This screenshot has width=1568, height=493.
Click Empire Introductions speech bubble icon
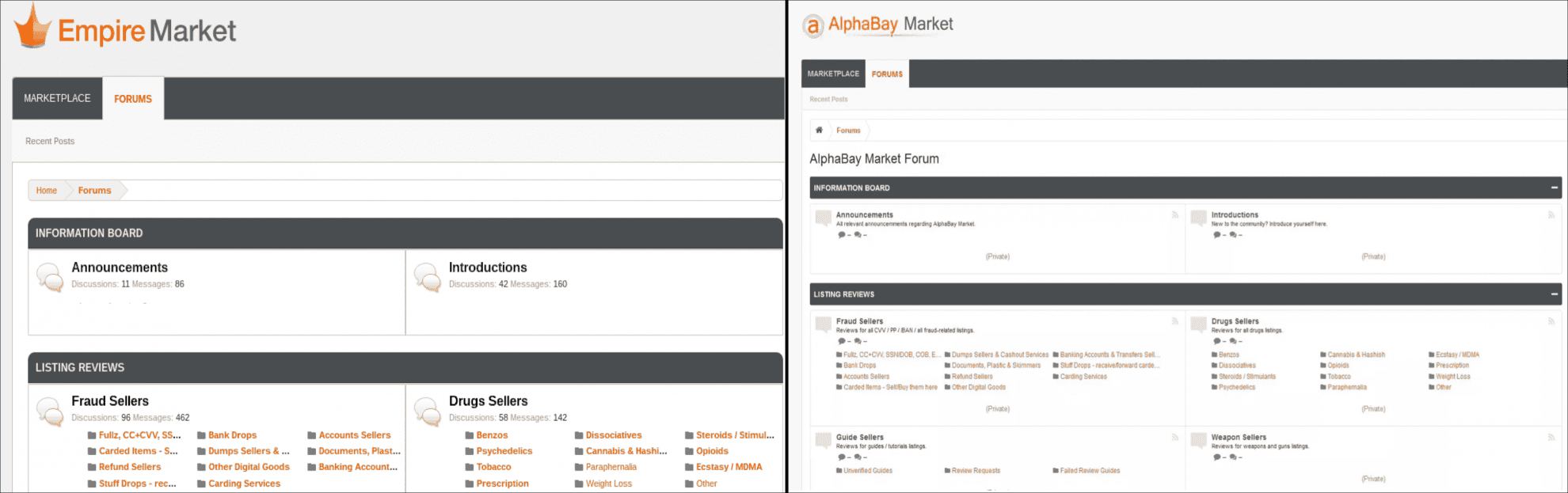(x=428, y=277)
